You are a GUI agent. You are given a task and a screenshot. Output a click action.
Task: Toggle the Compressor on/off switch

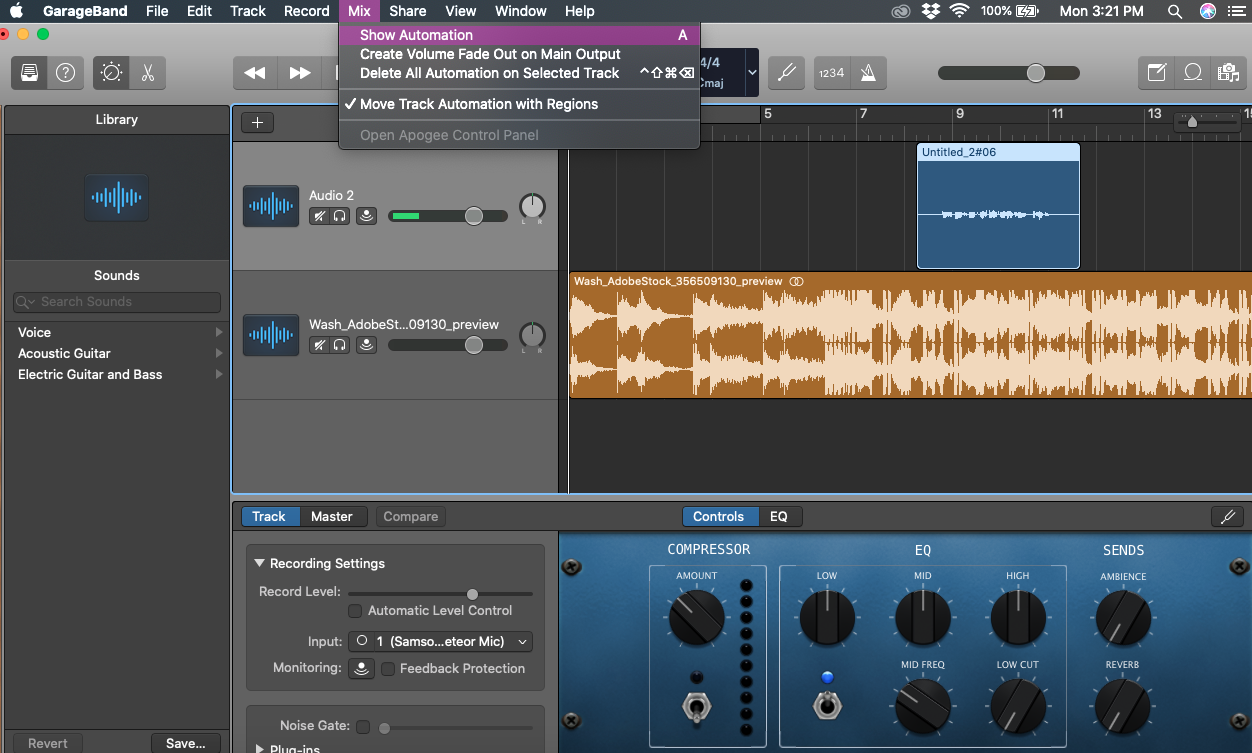pyautogui.click(x=696, y=708)
